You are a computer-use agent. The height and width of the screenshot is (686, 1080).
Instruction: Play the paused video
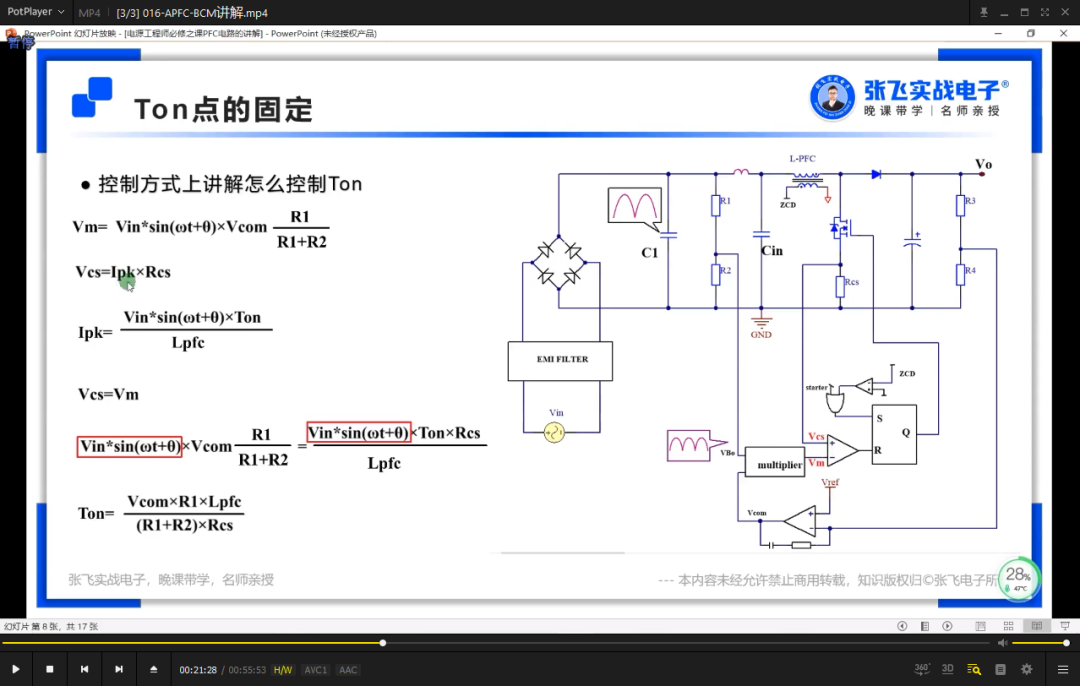pos(15,669)
